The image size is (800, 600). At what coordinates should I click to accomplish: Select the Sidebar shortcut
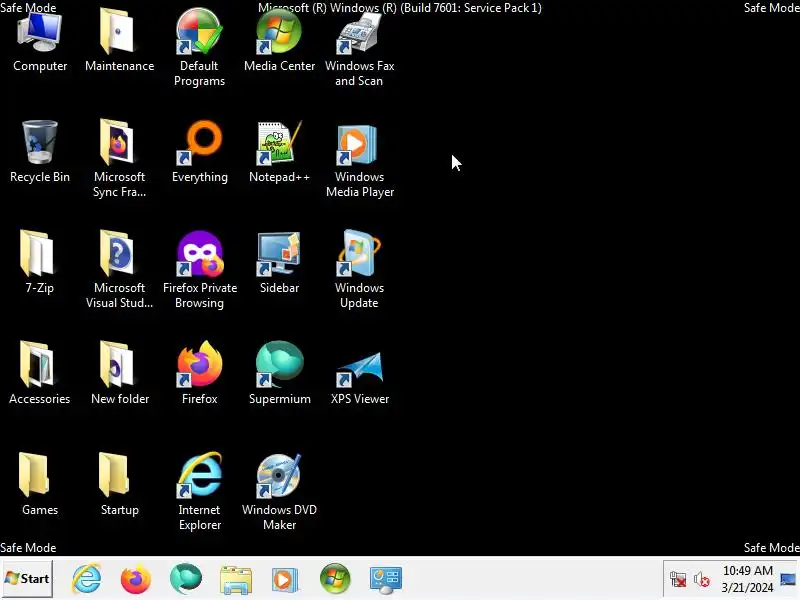click(279, 263)
